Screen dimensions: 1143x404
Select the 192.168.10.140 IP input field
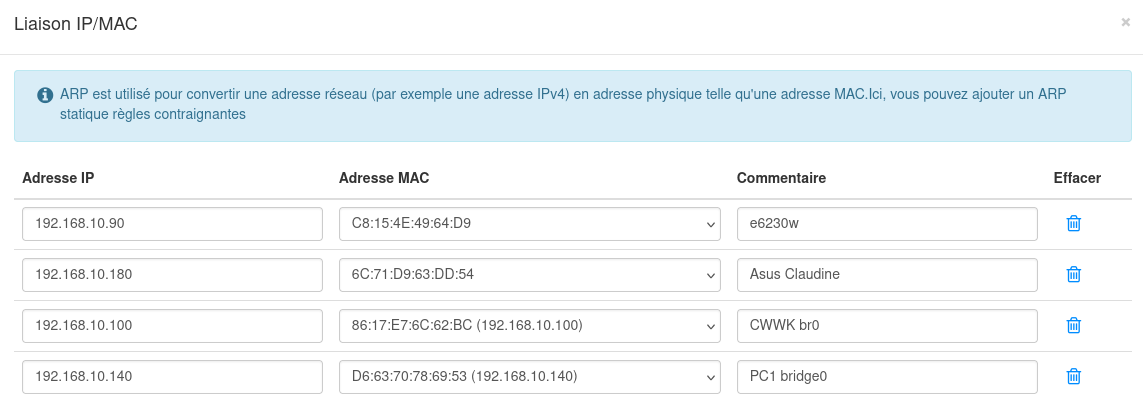click(x=172, y=377)
